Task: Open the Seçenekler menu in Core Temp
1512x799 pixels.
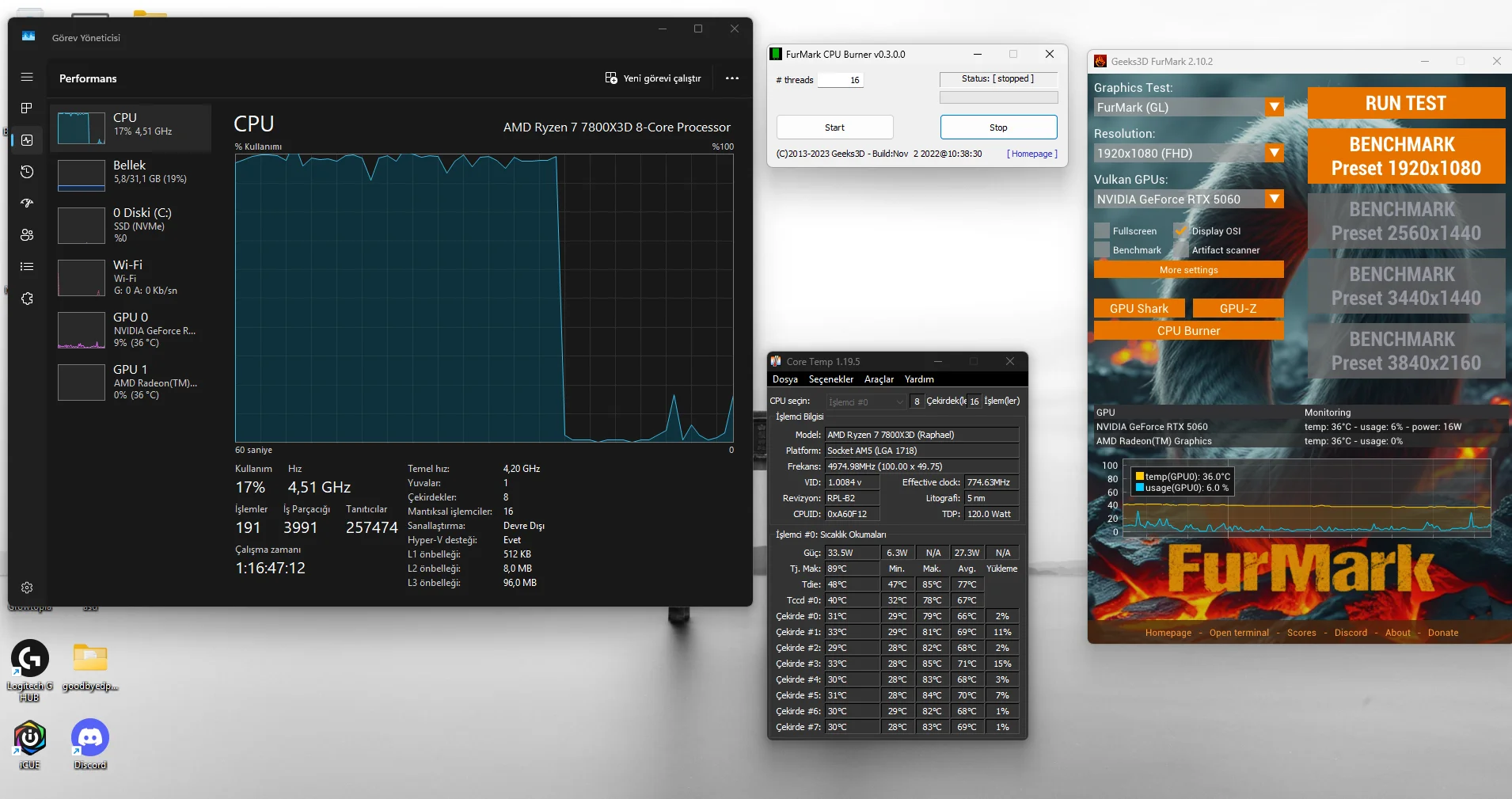Action: (830, 379)
